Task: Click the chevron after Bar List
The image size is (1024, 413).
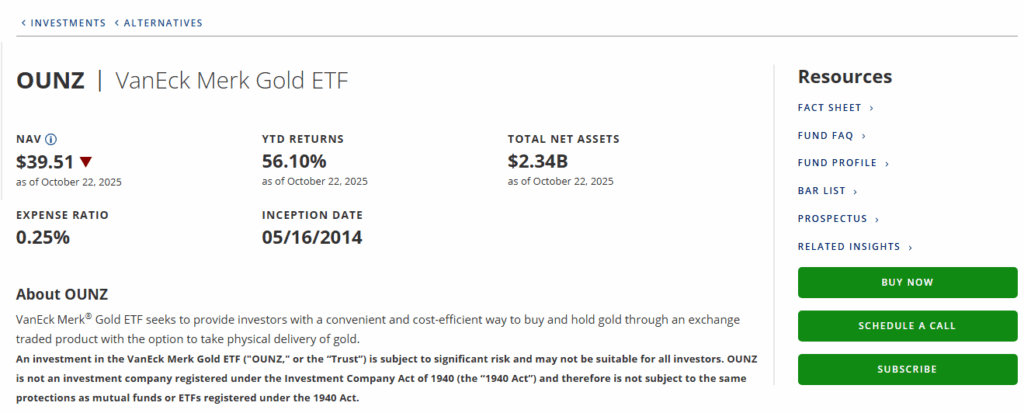Action: [855, 191]
